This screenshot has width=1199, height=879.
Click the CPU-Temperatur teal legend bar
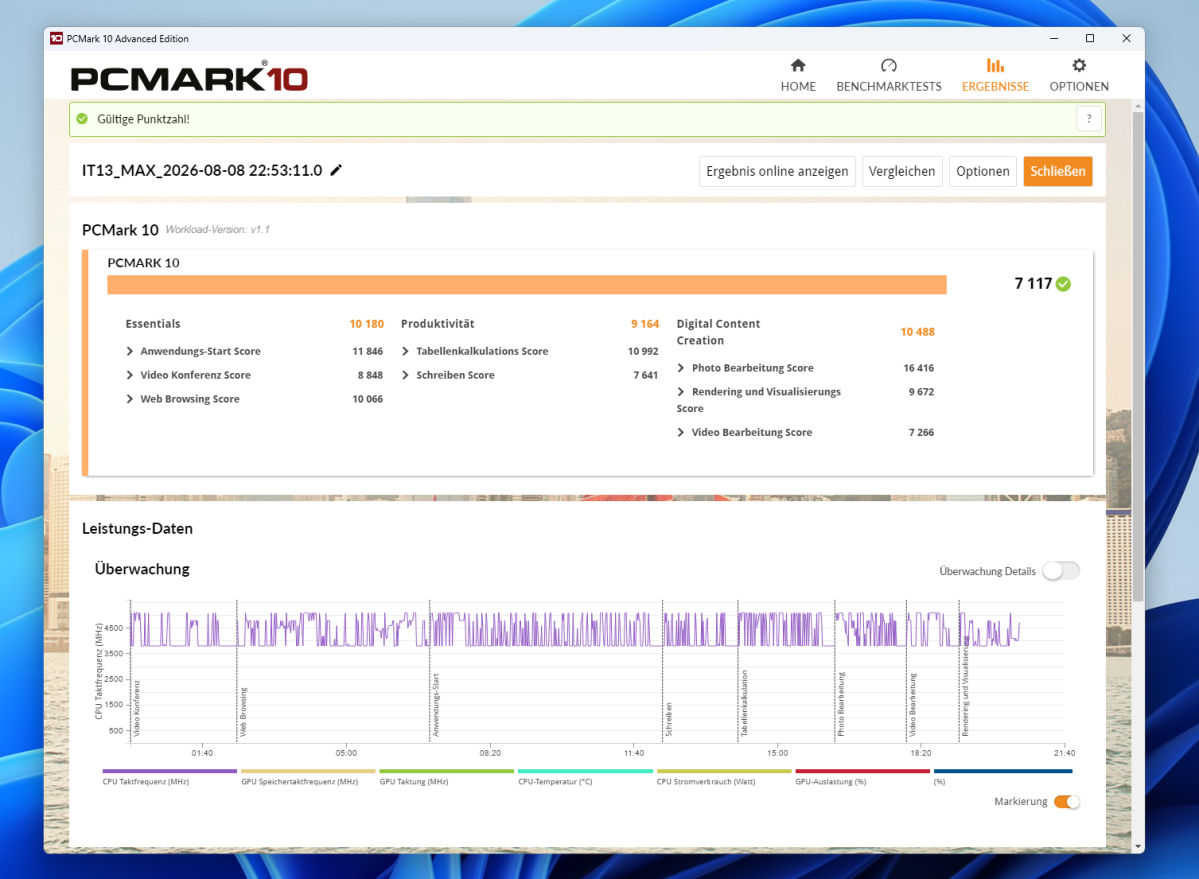click(x=585, y=771)
